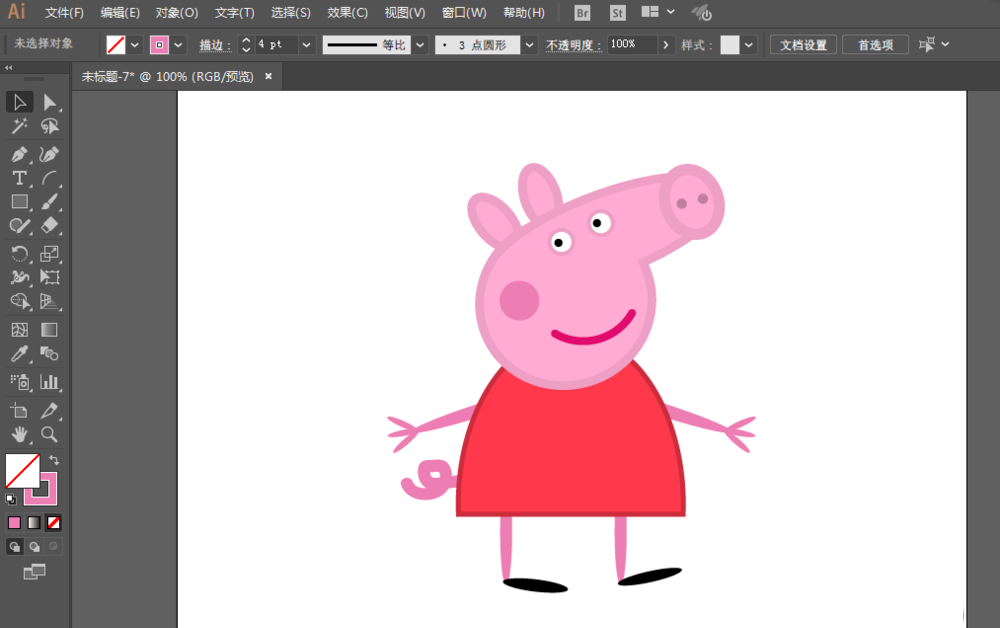Open the change screen mode button
Viewport: 1000px width, 628px height.
(x=34, y=572)
